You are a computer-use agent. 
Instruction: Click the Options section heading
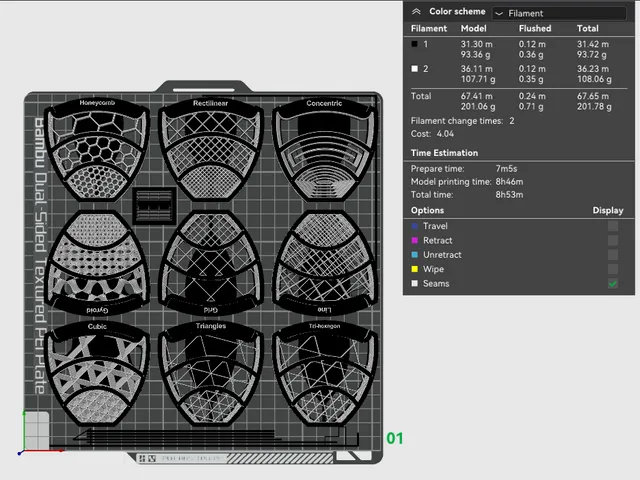[427, 211]
